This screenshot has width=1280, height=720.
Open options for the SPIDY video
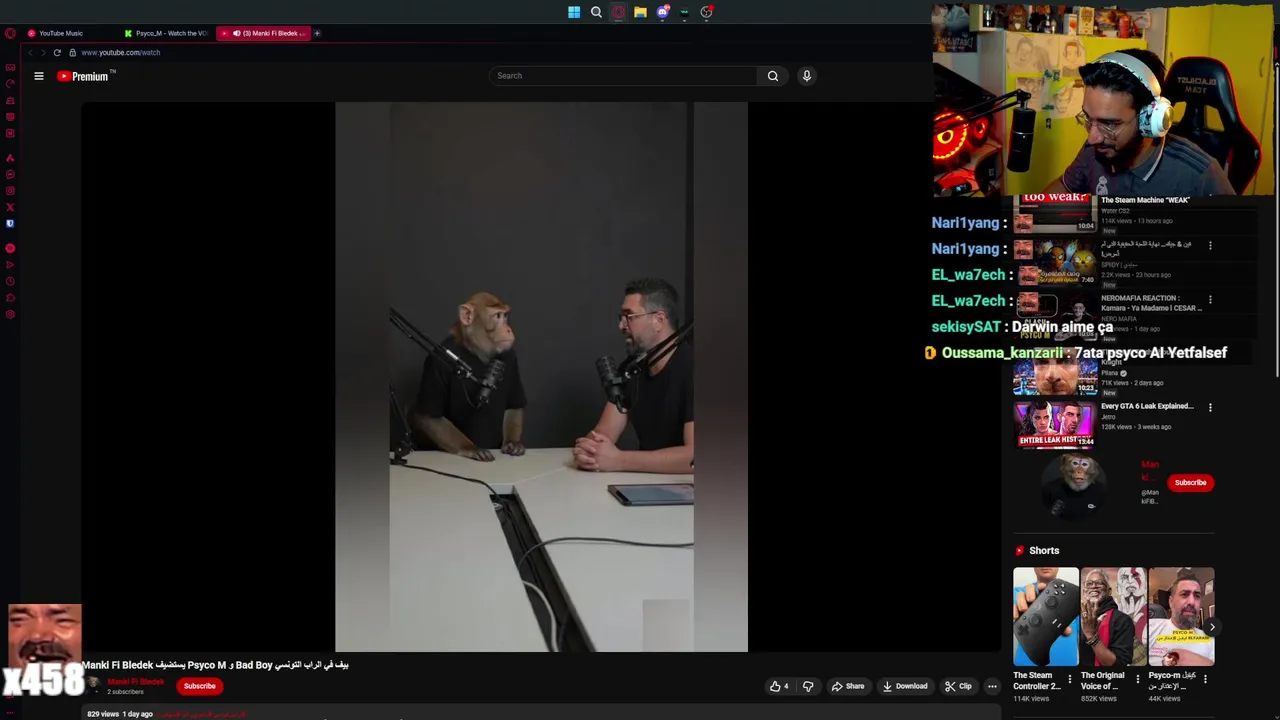click(1210, 245)
